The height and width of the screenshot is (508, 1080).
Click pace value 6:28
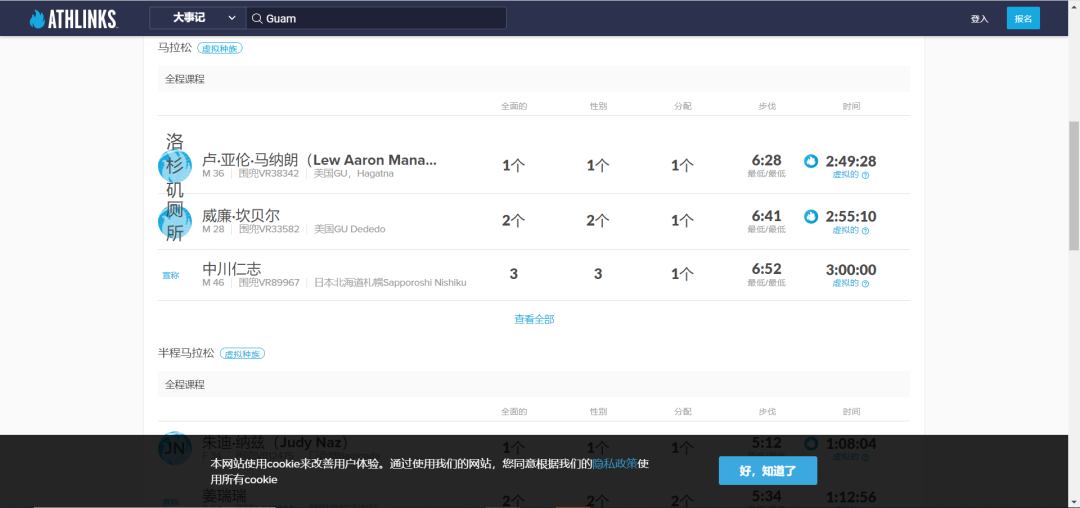point(767,160)
